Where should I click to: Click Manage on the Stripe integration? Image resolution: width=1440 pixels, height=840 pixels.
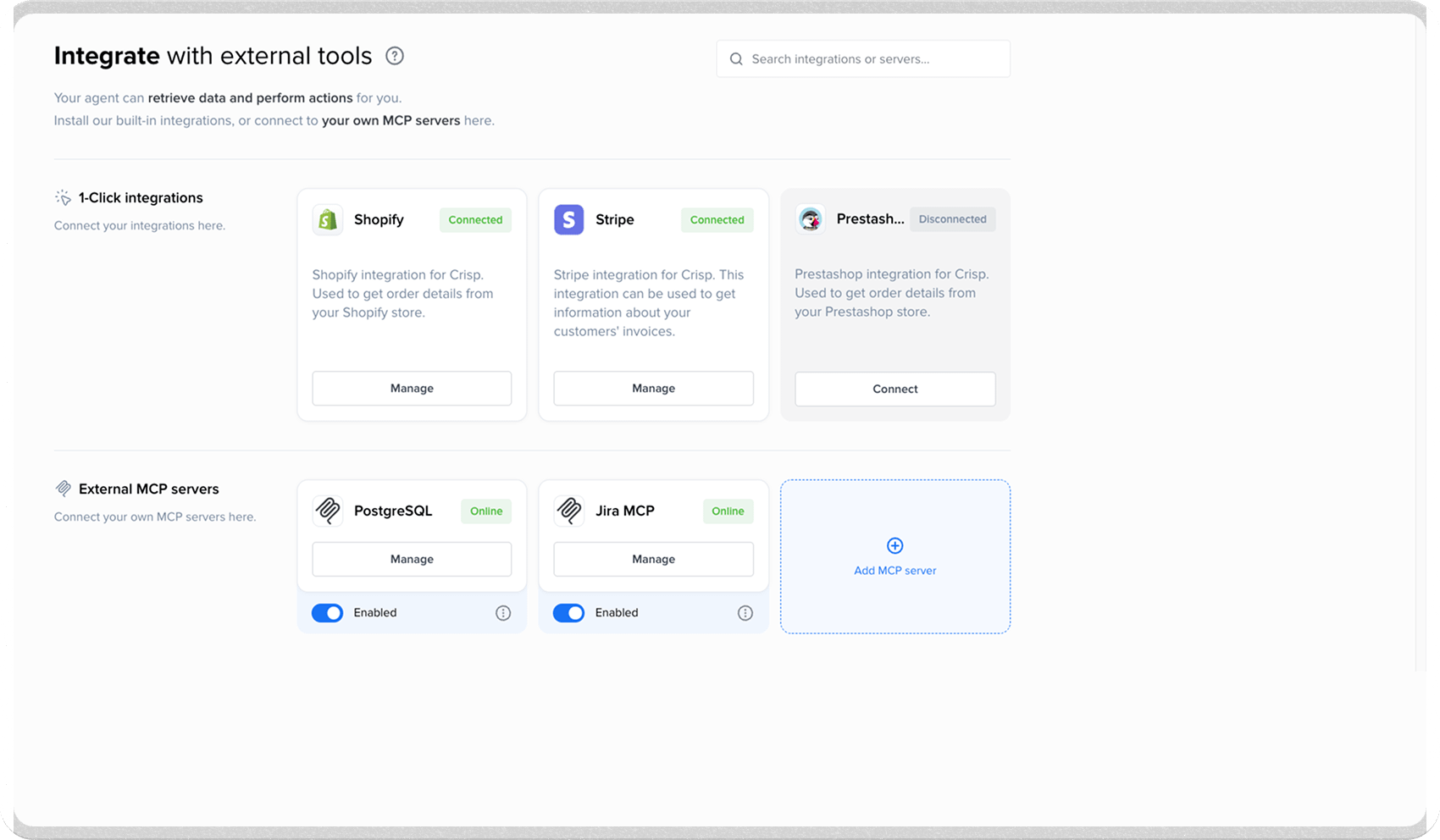coord(653,388)
